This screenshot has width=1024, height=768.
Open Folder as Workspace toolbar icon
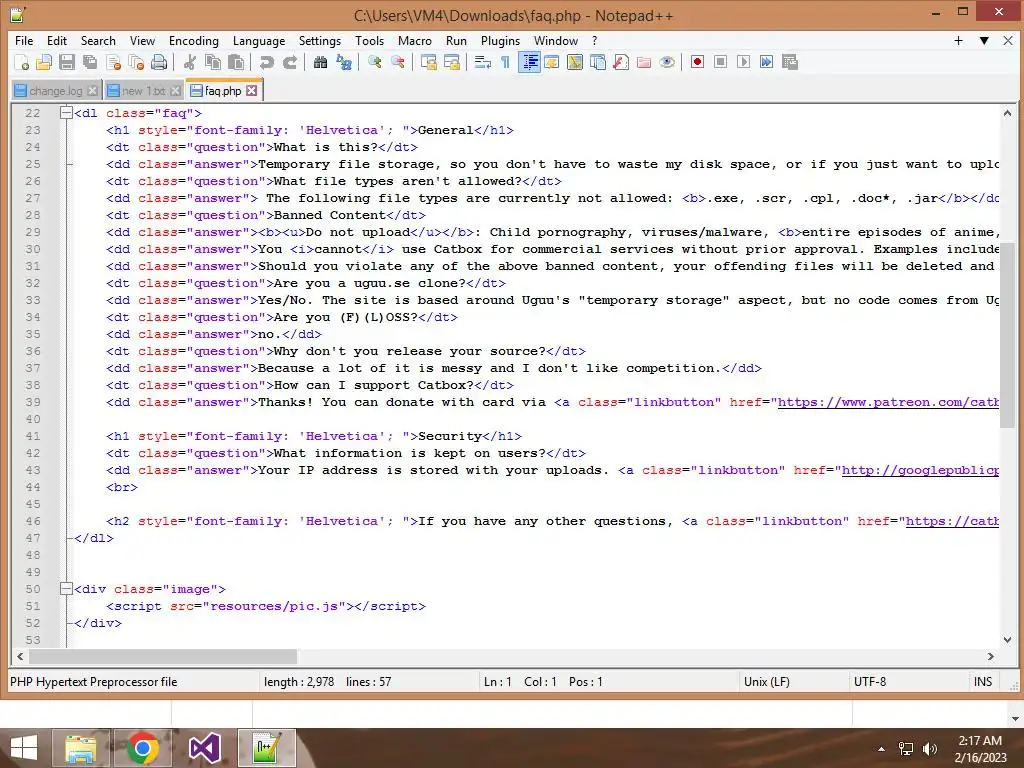click(x=644, y=62)
